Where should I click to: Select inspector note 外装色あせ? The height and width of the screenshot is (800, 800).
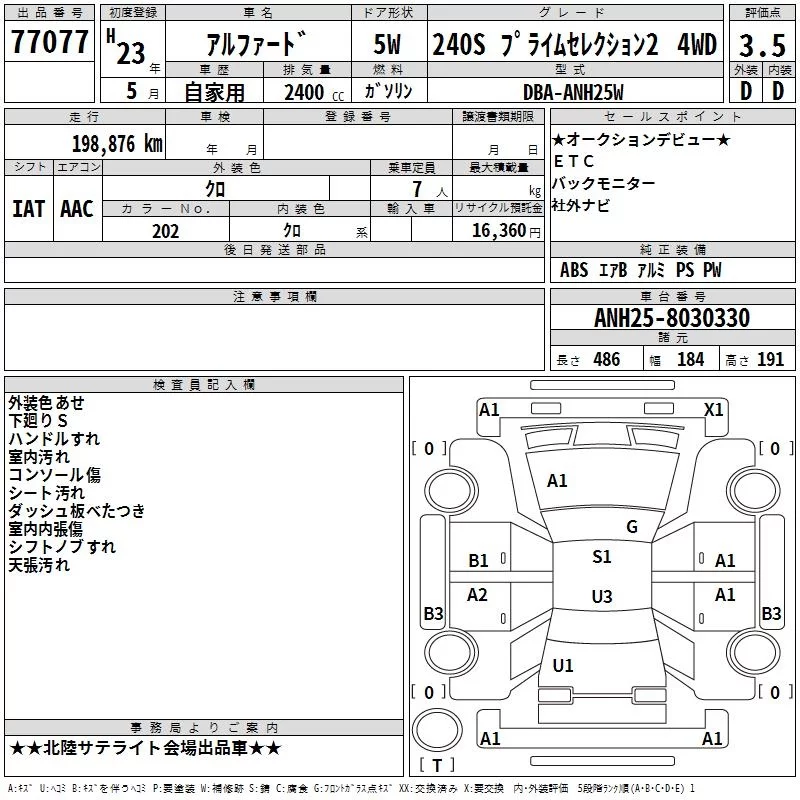click(x=46, y=403)
